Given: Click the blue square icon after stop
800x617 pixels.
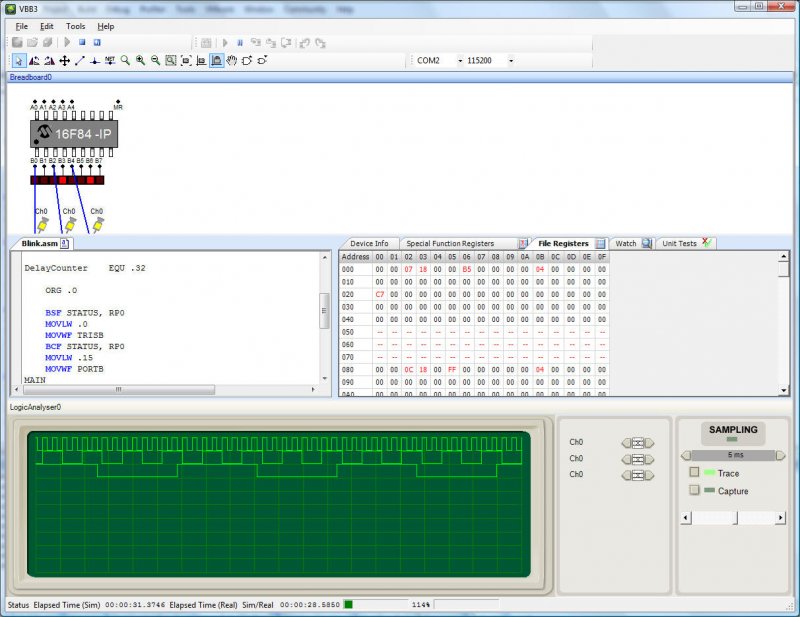Looking at the screenshot, I should tap(97, 42).
